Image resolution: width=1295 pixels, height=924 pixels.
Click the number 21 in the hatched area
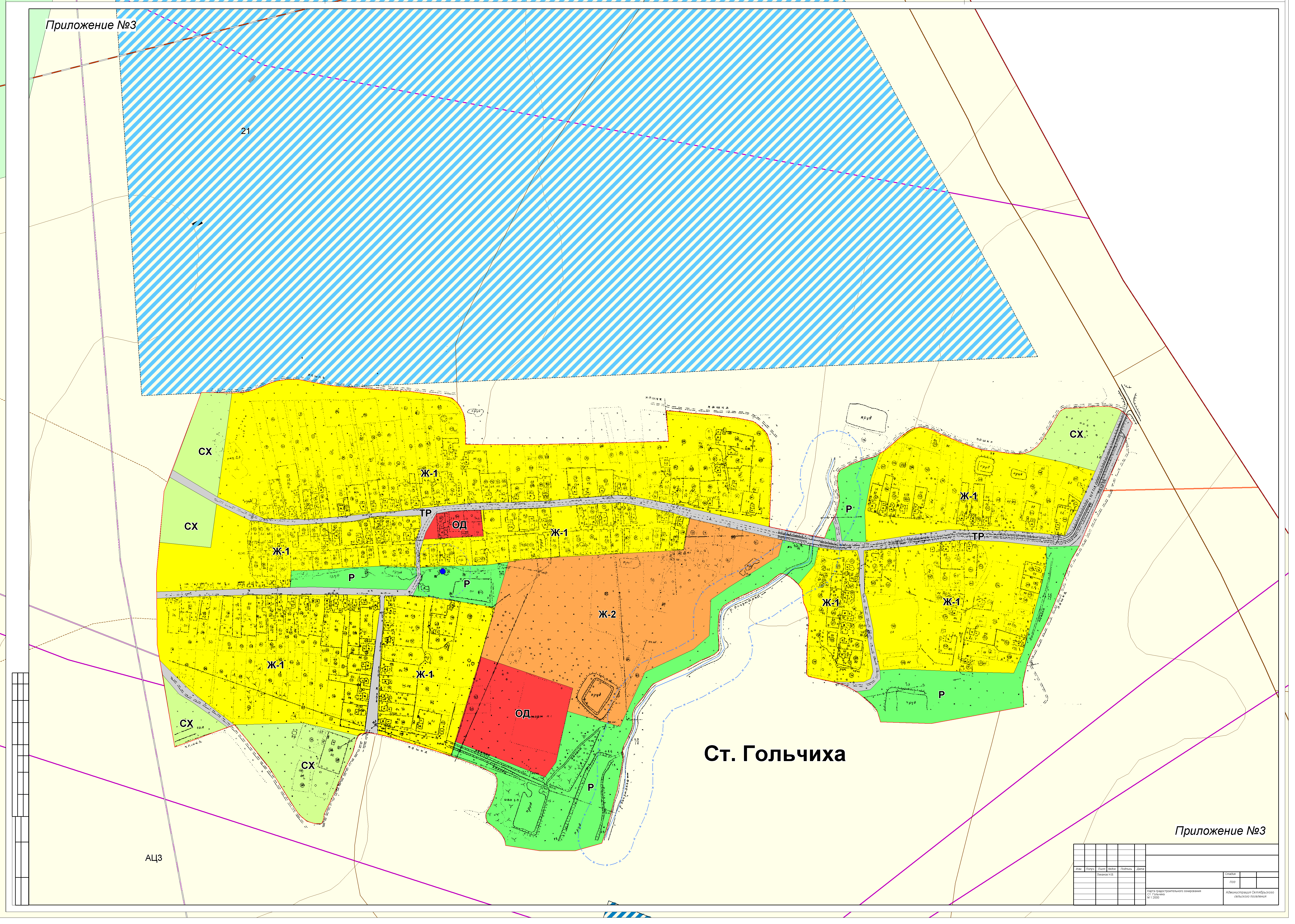point(245,131)
